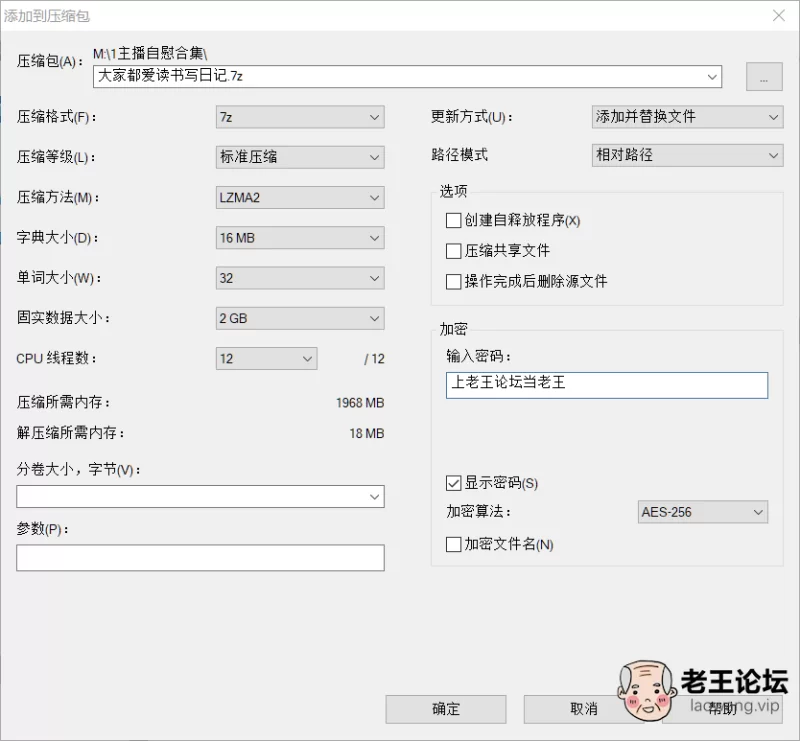Enable the 创建自释放程序 checkbox

point(454,220)
